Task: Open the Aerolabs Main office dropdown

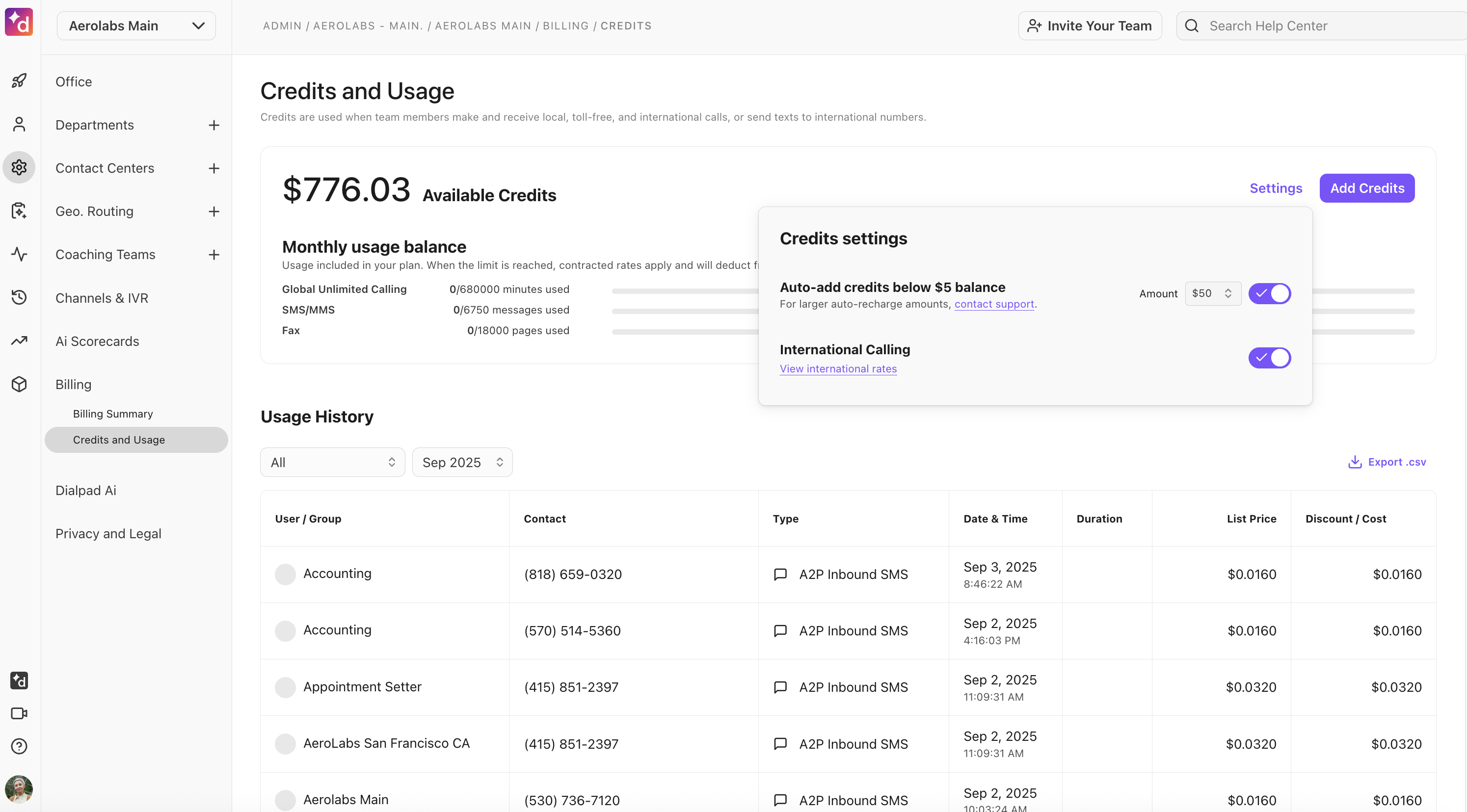Action: (136, 26)
